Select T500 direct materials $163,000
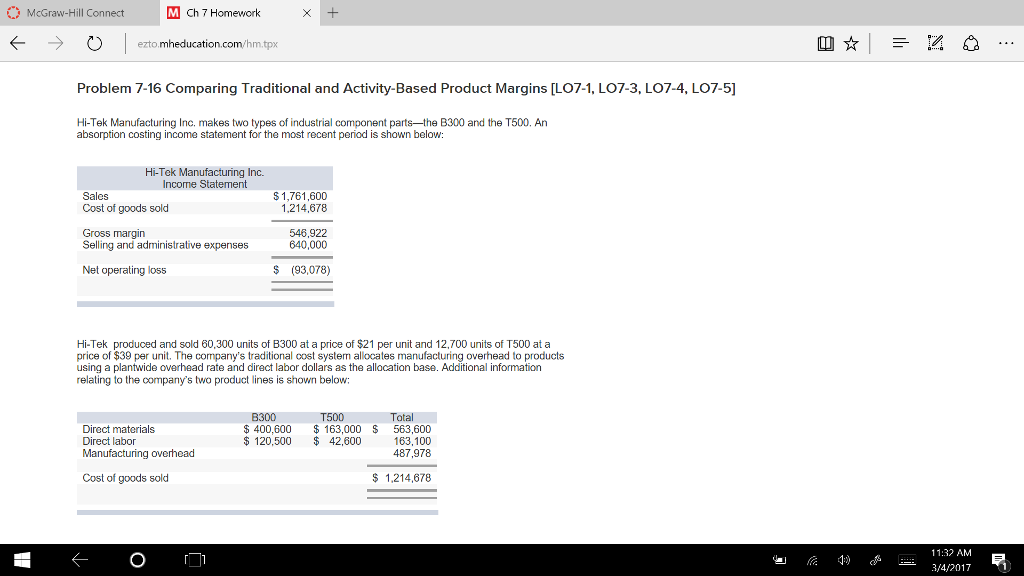This screenshot has height=576, width=1024. [337, 429]
